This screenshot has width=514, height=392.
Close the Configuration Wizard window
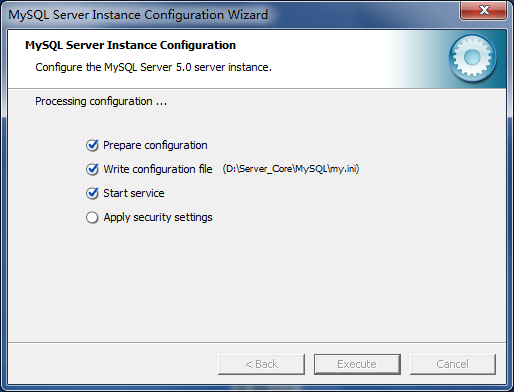(x=484, y=10)
